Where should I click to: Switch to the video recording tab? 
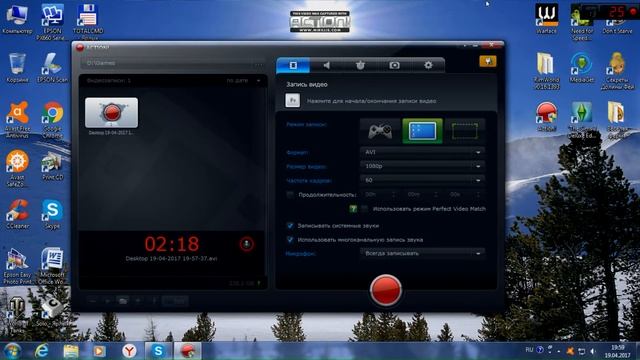[x=293, y=65]
